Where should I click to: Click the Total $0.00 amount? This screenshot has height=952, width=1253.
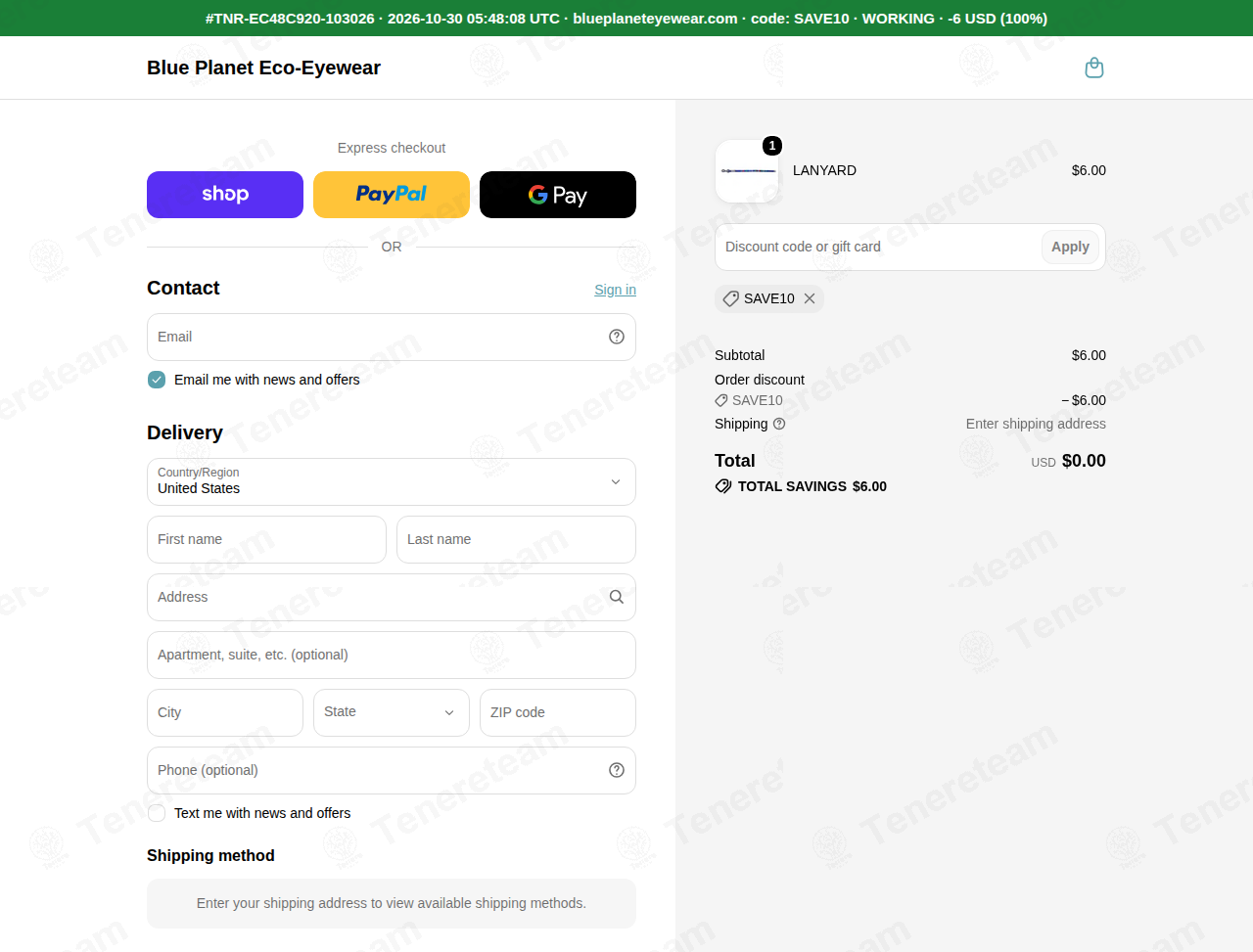coord(1084,461)
